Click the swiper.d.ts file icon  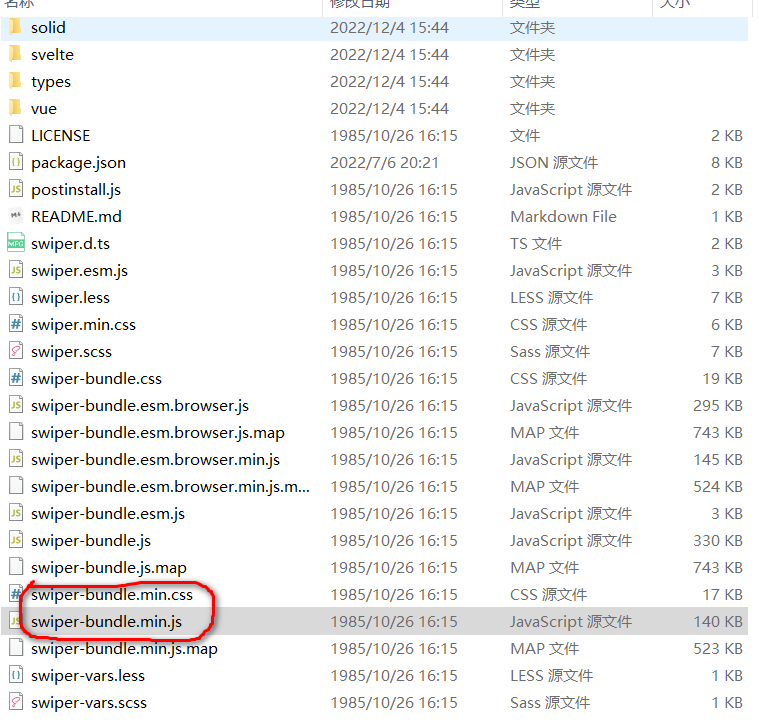tap(16, 242)
